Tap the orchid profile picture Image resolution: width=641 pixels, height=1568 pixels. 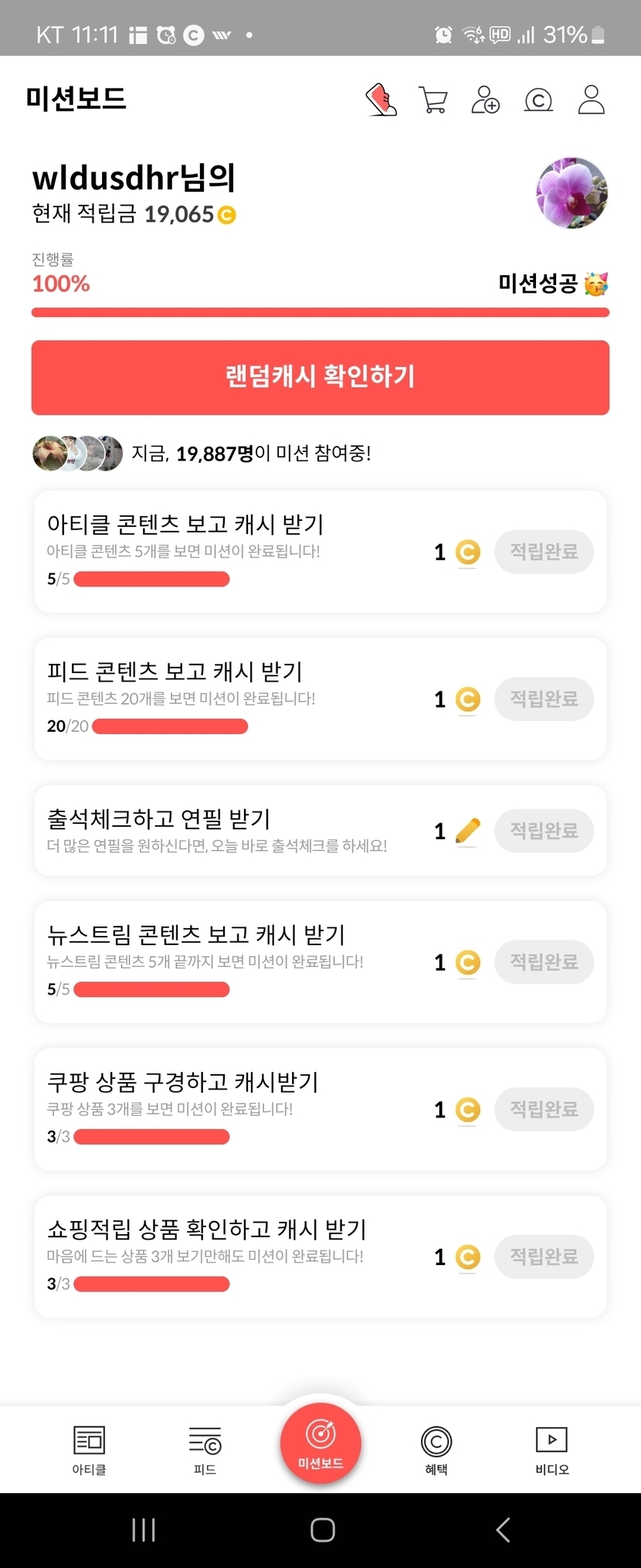click(x=571, y=193)
